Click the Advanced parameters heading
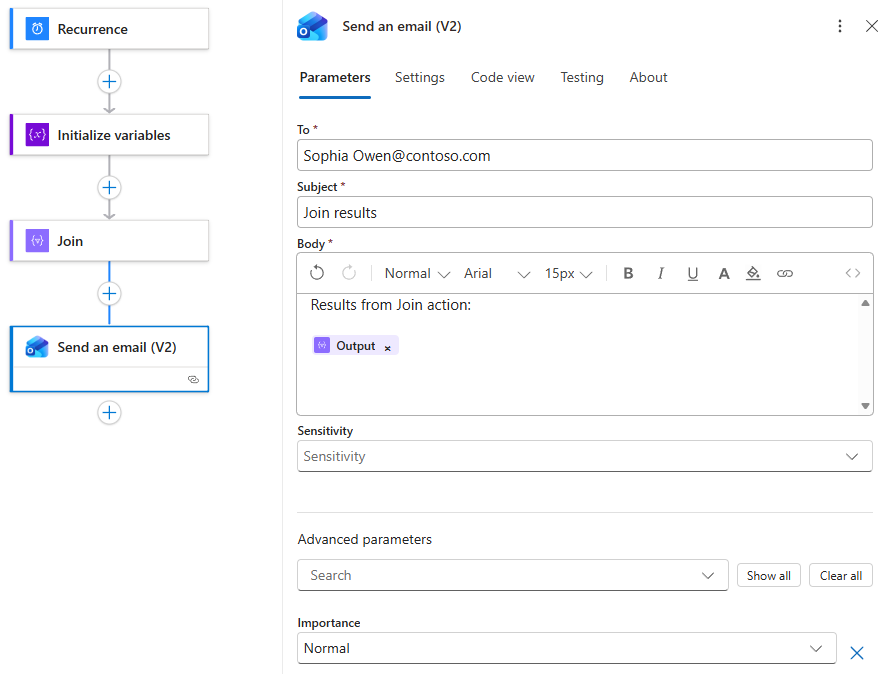The width and height of the screenshot is (883, 674). coord(364,539)
